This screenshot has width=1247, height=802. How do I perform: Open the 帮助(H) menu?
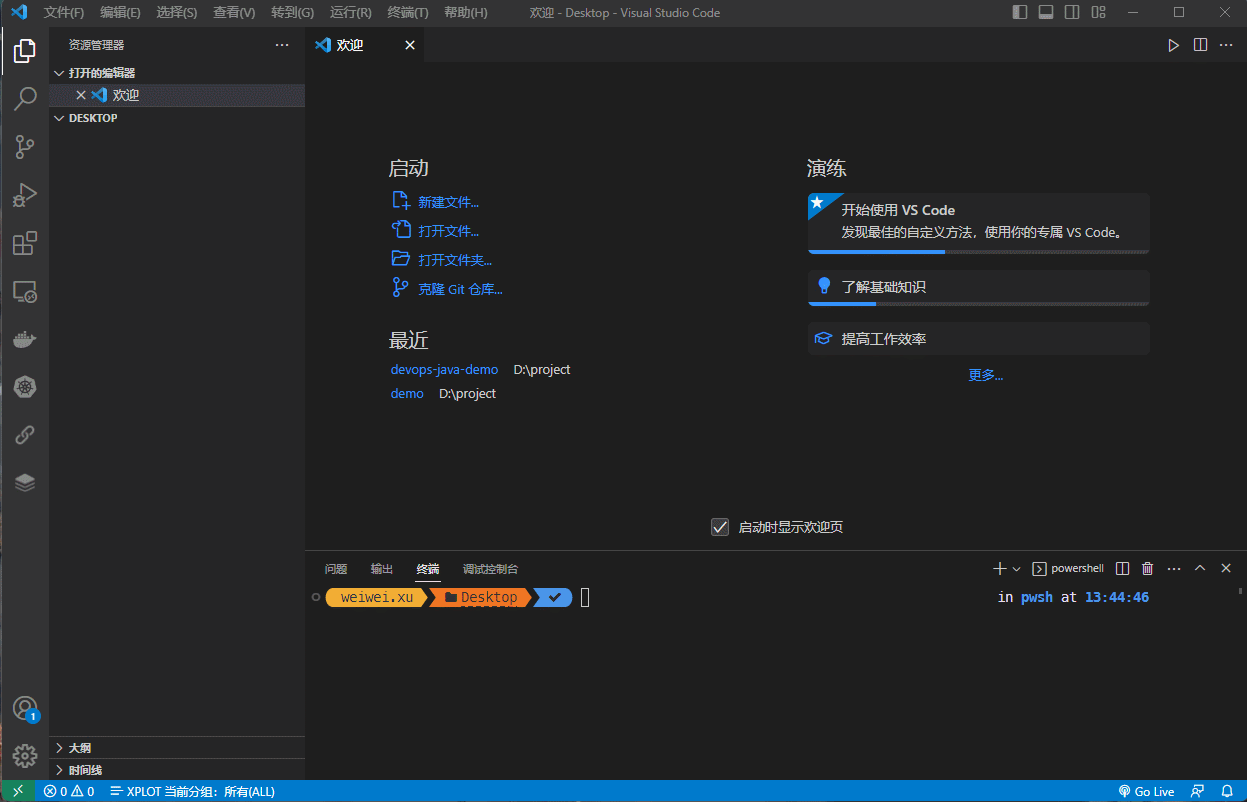(466, 13)
